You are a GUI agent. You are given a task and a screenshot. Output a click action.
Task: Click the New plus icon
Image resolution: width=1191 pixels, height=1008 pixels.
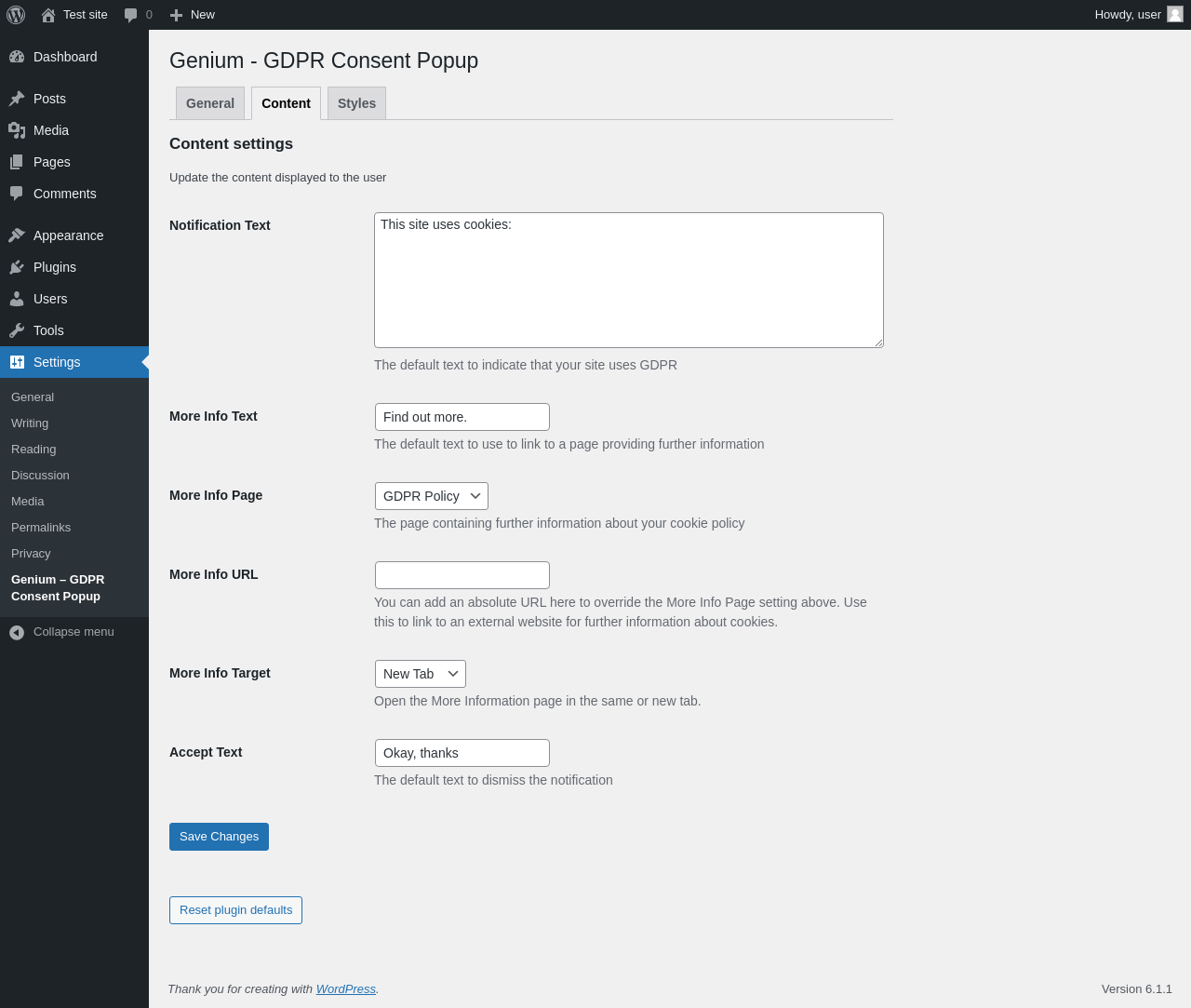point(176,15)
